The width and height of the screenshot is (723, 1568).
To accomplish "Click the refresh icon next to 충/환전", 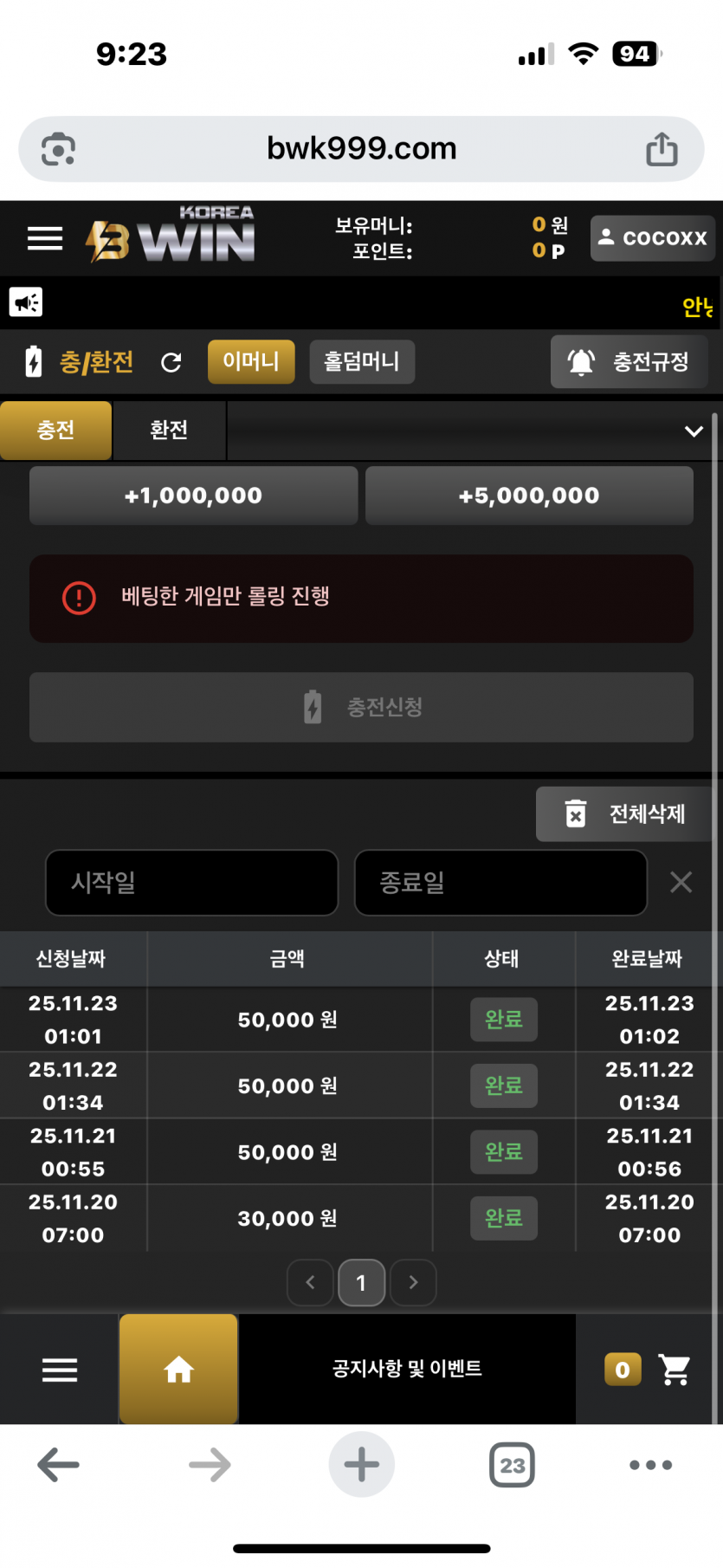I will coord(171,362).
